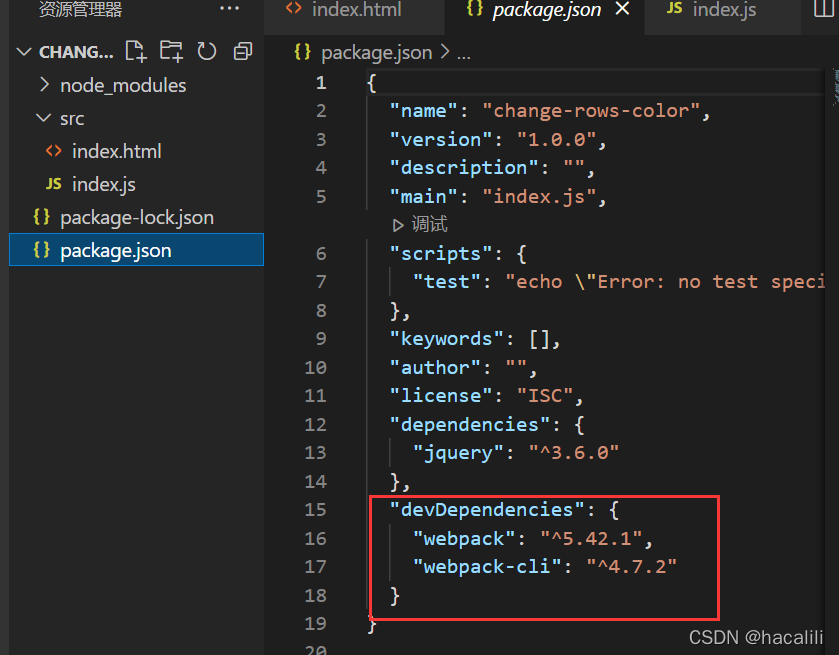Create a new file using the New File icon
This screenshot has height=655, width=839.
pyautogui.click(x=136, y=51)
